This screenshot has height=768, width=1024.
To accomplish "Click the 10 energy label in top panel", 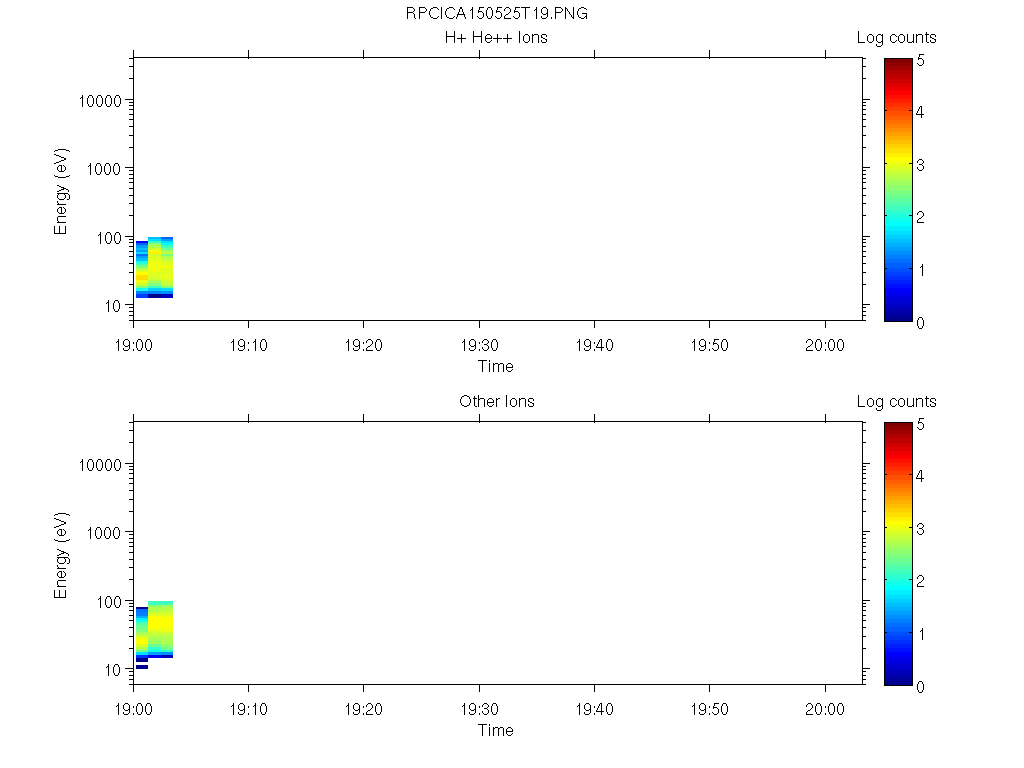I will pos(113,306).
